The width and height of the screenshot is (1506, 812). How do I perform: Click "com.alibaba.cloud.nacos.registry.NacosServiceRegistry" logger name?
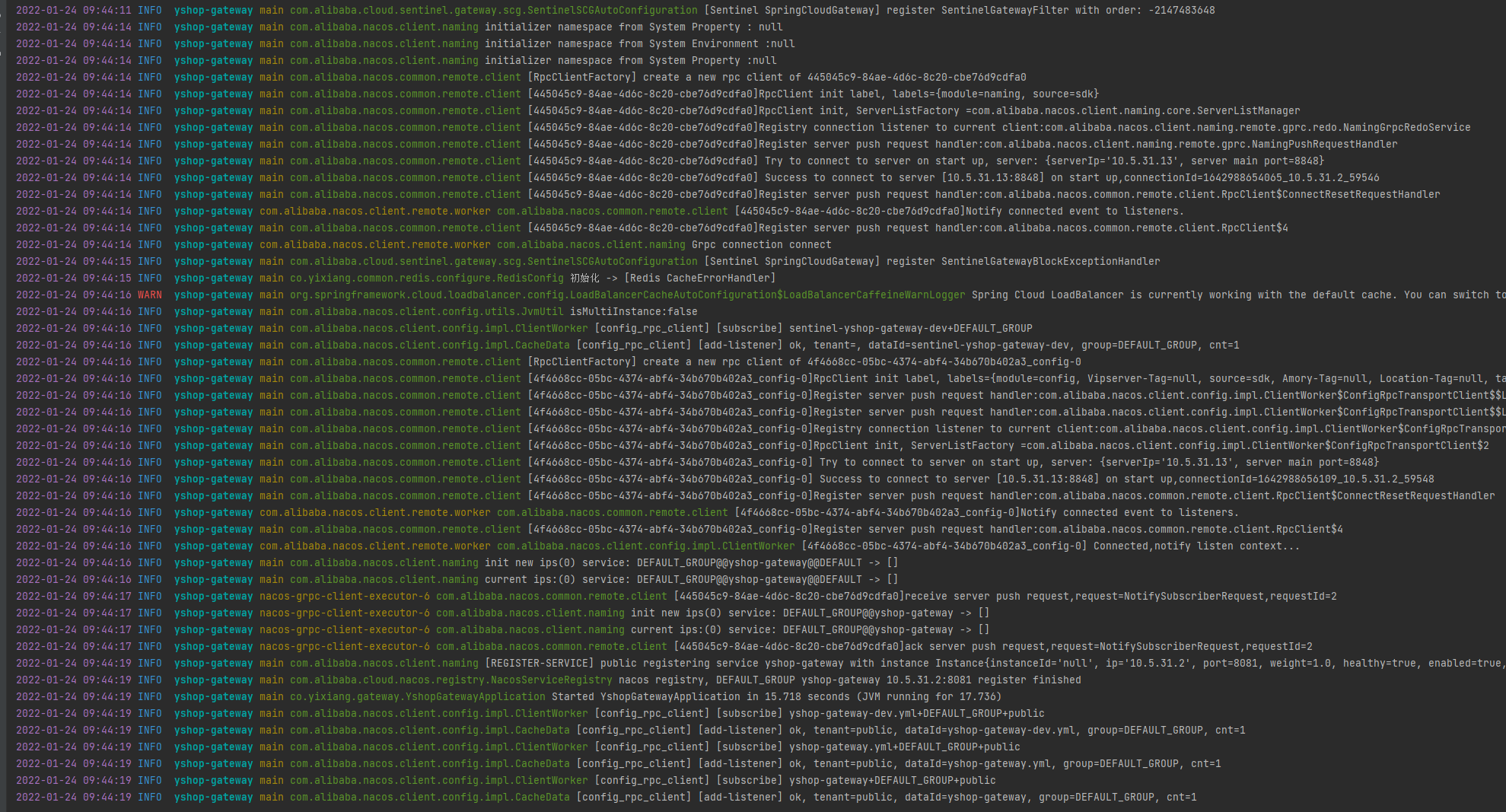[451, 680]
